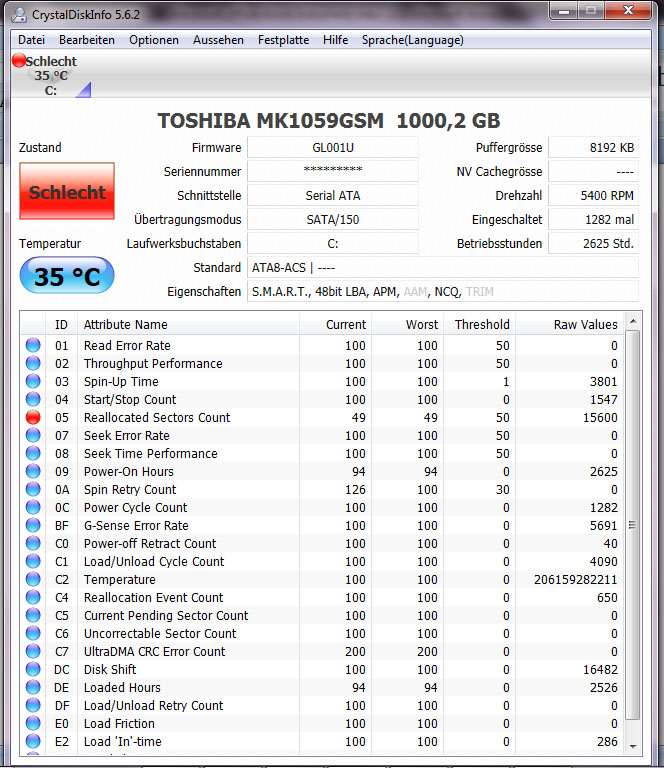664x768 pixels.
Task: Click blue status icon for Temperature attribute
Action: 33,579
